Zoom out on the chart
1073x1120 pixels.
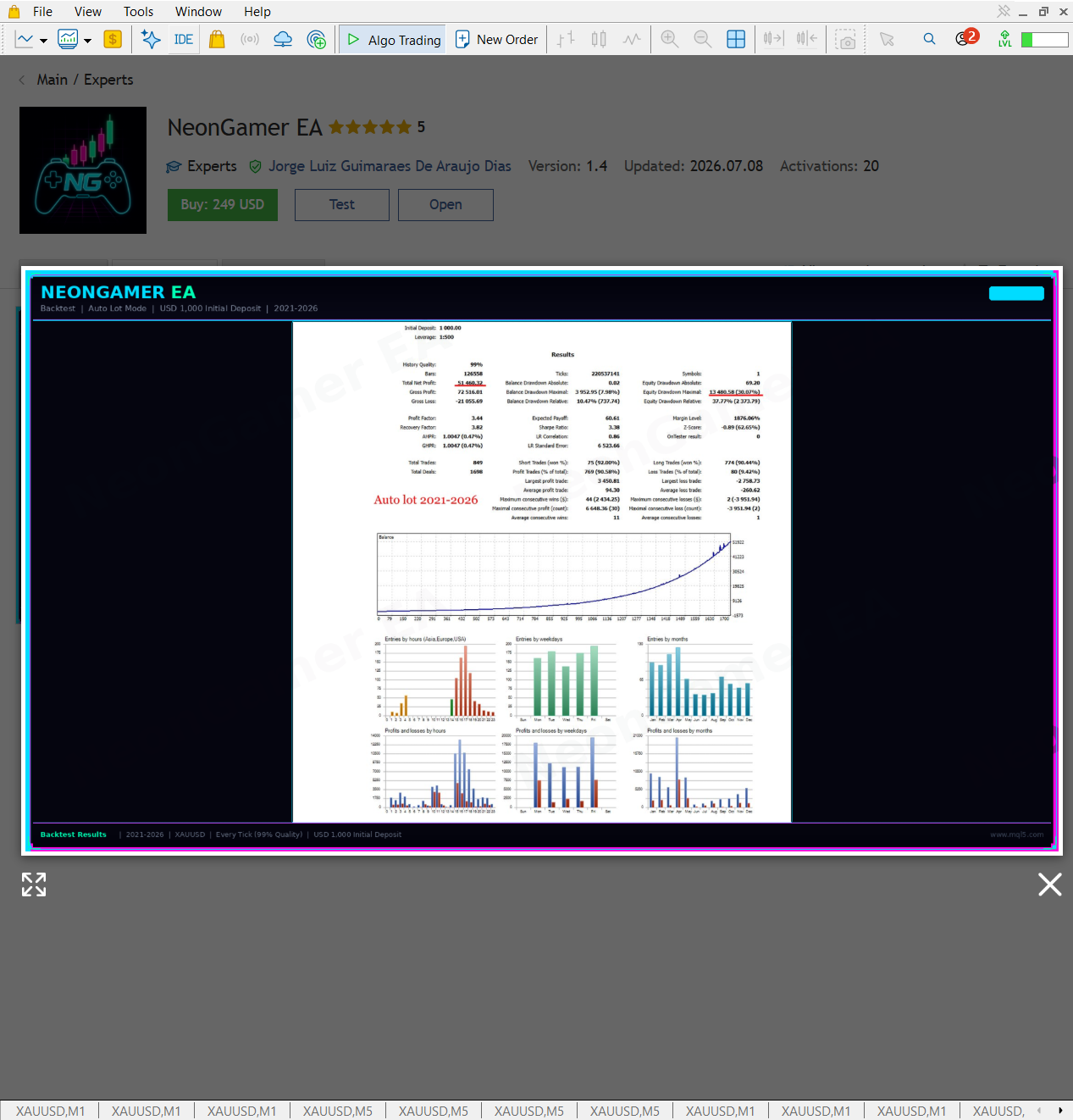pos(703,39)
